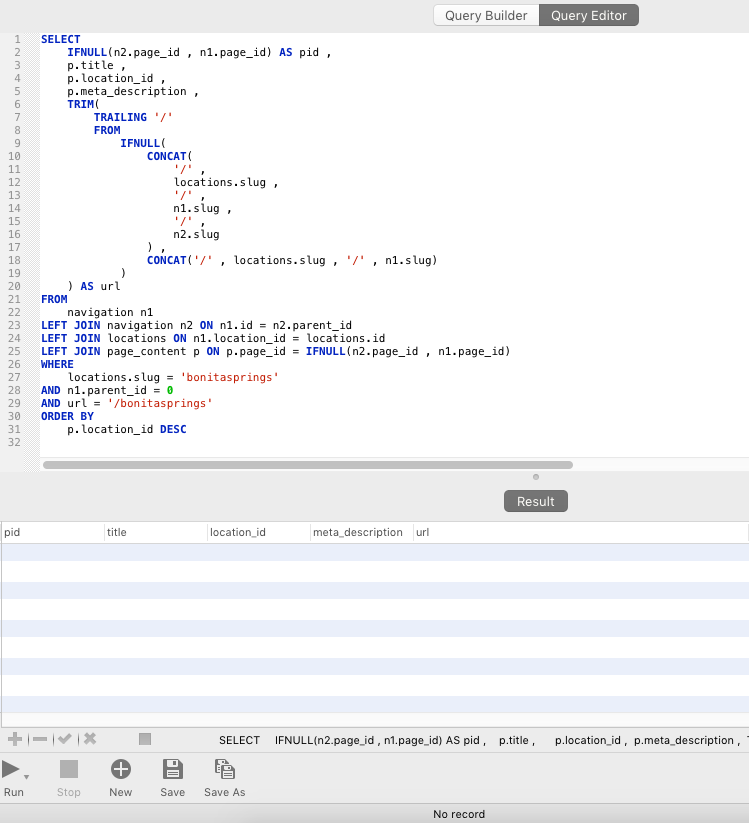Click the discard changes X icon
The height and width of the screenshot is (823, 749).
point(90,739)
